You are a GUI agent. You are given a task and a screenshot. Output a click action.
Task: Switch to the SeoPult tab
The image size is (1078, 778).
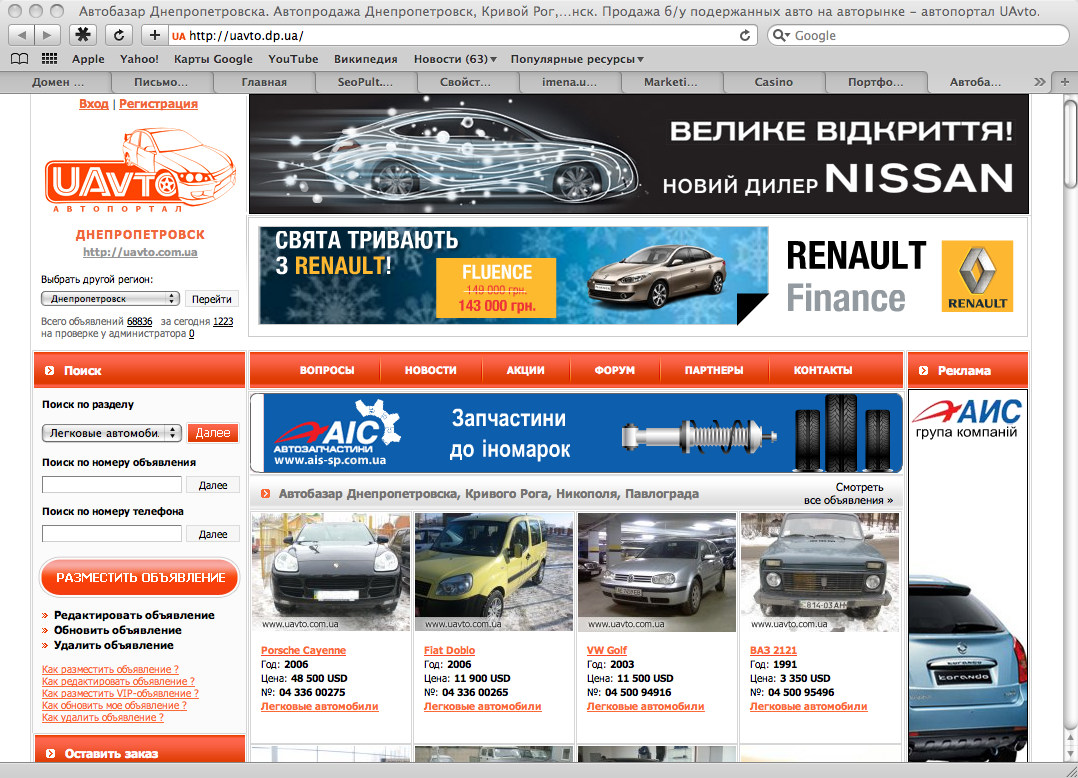click(x=365, y=82)
